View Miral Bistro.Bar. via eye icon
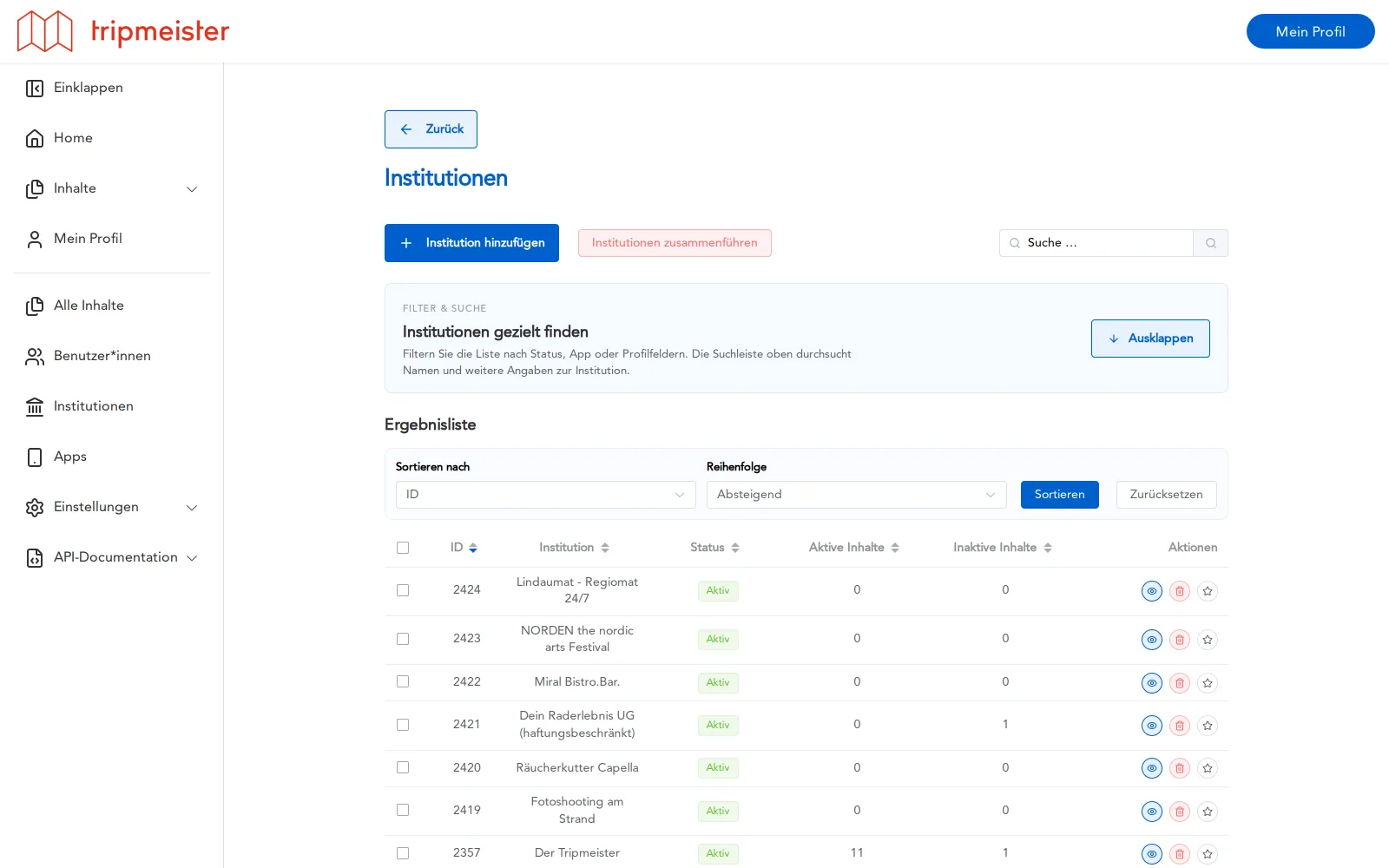 [1151, 683]
